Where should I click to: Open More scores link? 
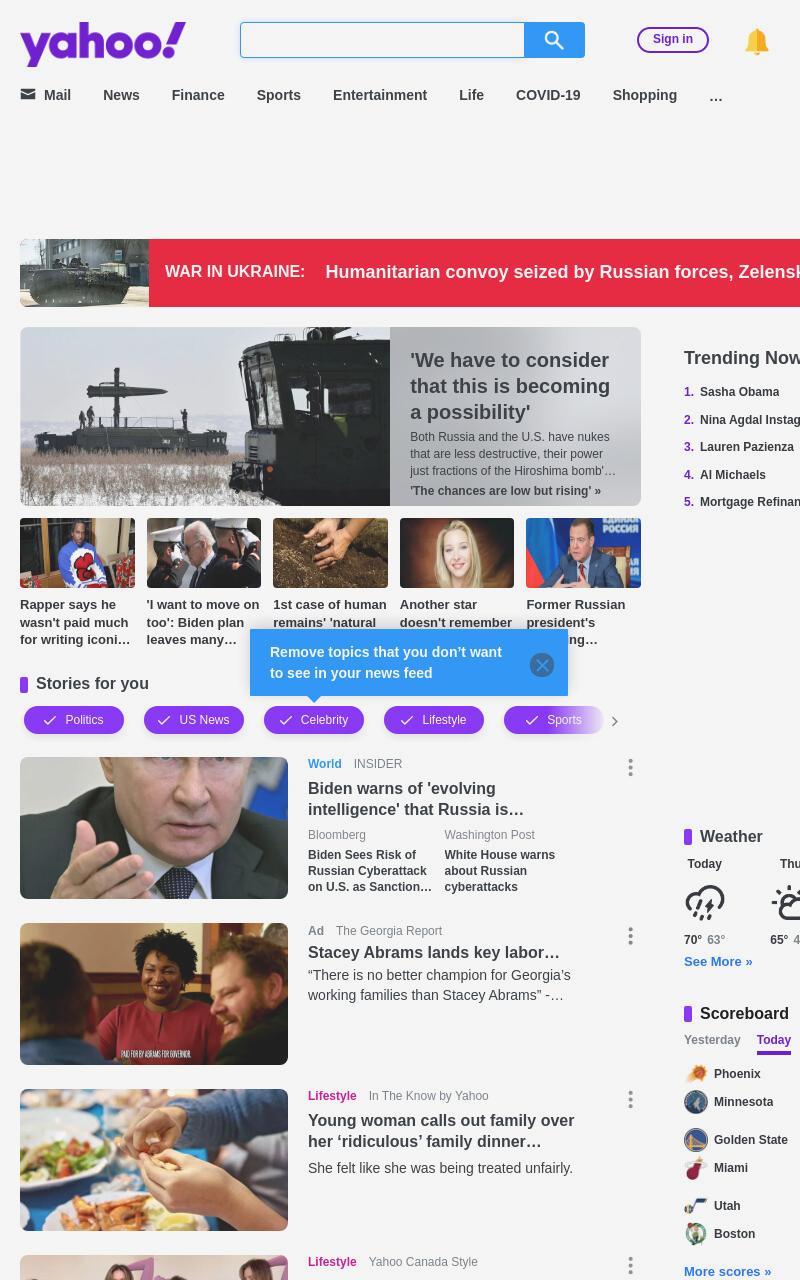[x=728, y=1272]
